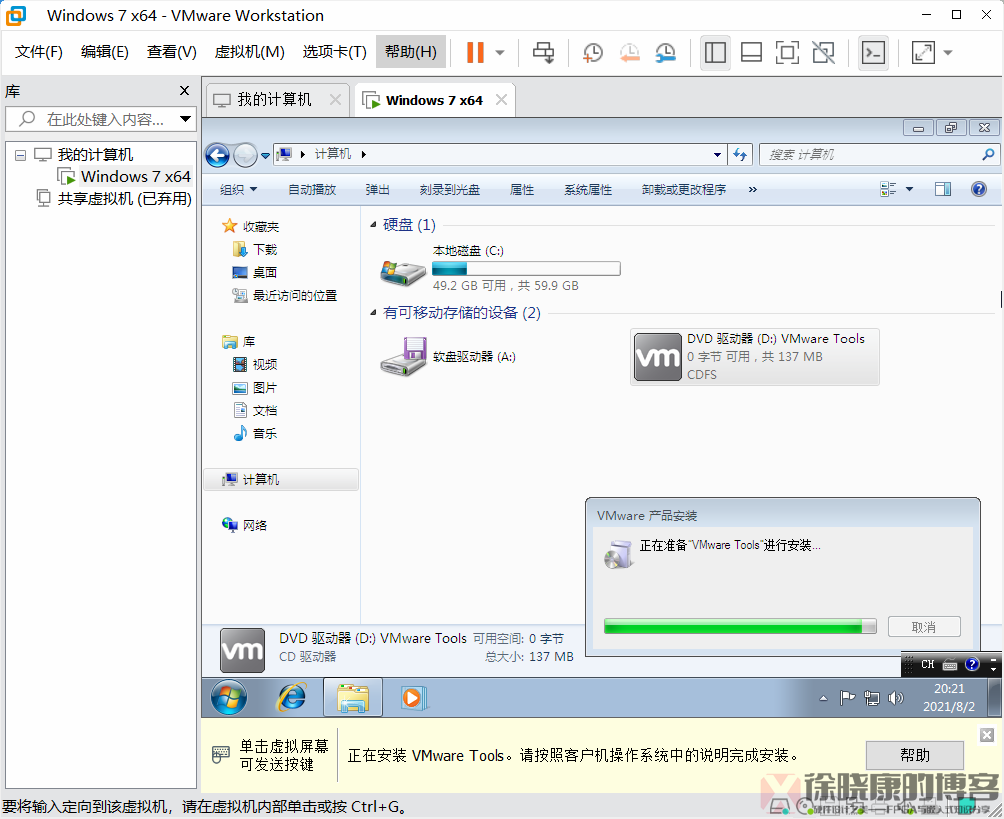This screenshot has height=819, width=1004.
Task: Take a snapshot of the virtual machine
Action: pyautogui.click(x=592, y=52)
